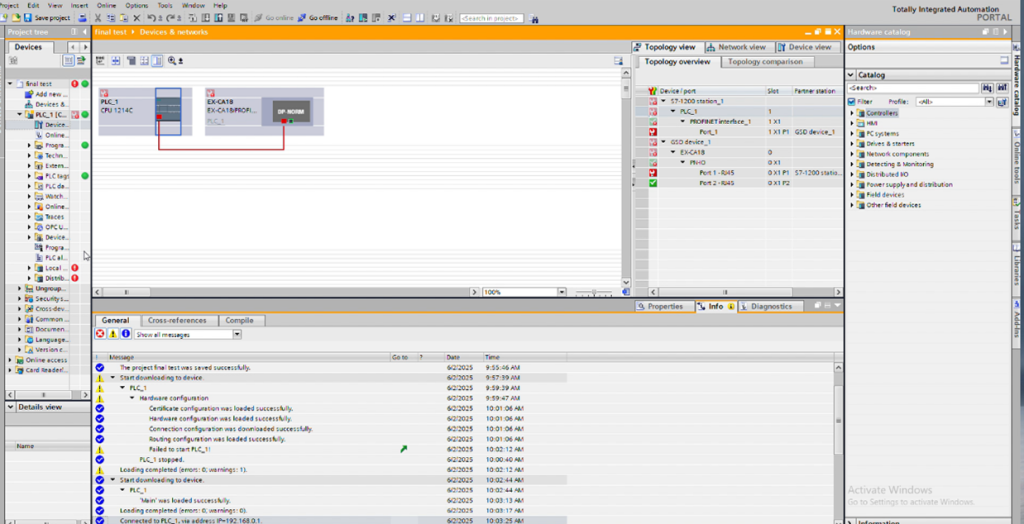Click the Redo arrow icon
The image size is (1024, 524).
[170, 18]
